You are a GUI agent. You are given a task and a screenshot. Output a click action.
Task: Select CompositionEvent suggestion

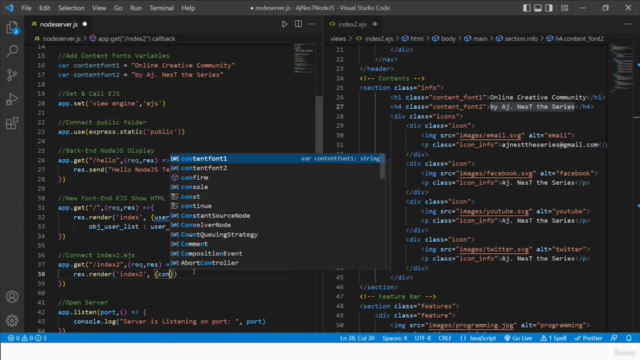point(276,253)
